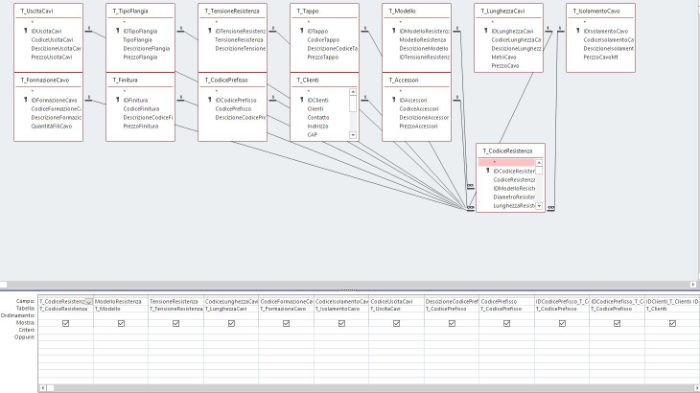The image size is (700, 393).
Task: Click the key icon of IDIsolamentoCavo
Action: 578,31
